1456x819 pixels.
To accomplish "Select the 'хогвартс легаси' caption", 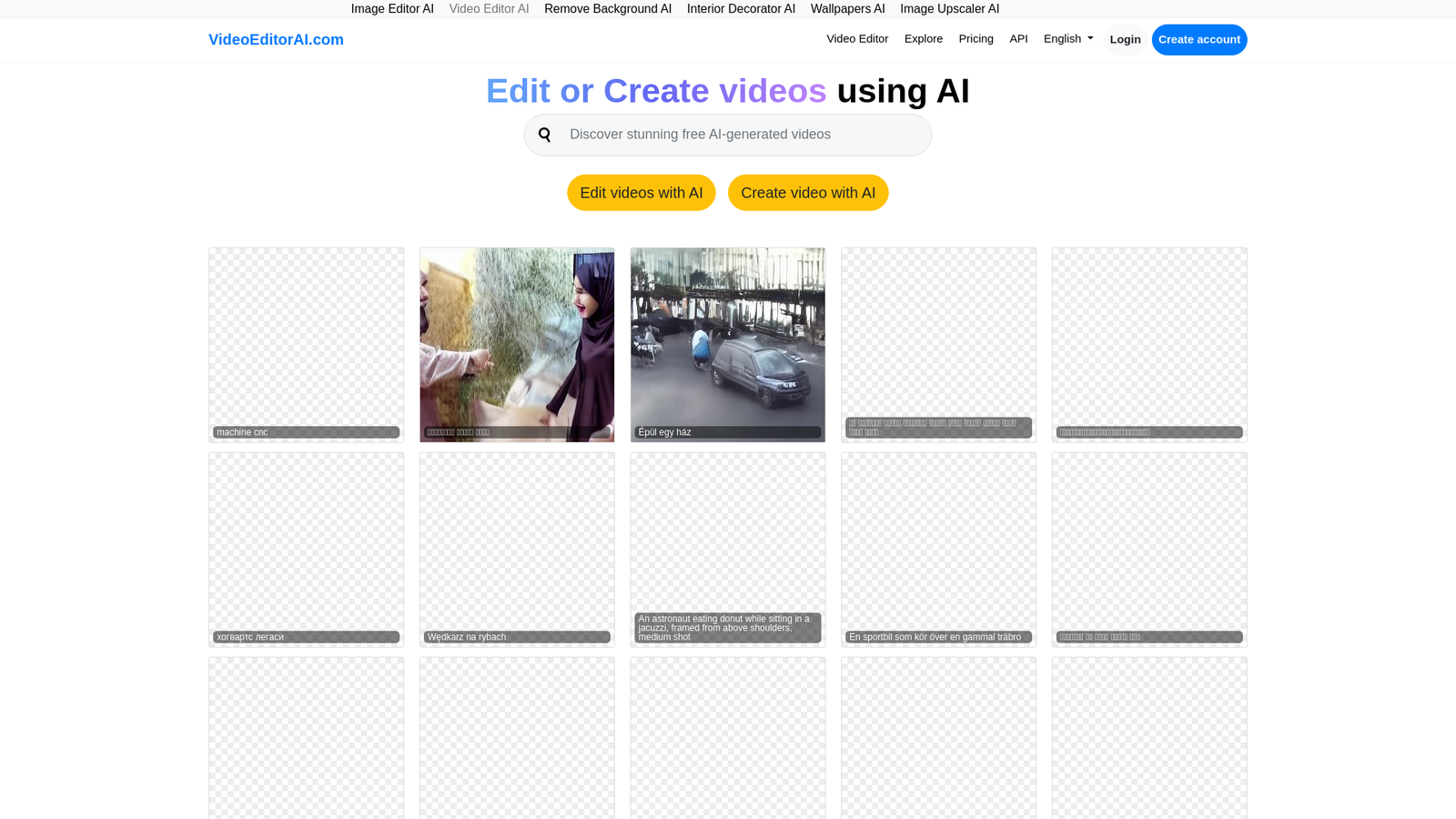I will (306, 637).
